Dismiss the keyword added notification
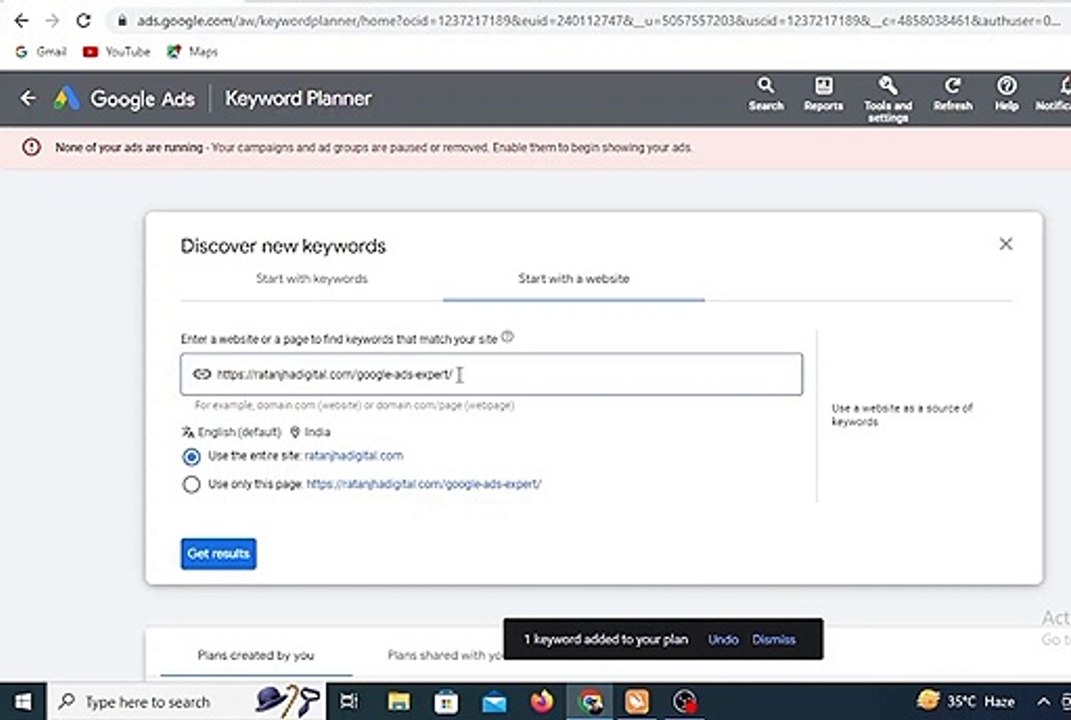The image size is (1071, 720). click(x=774, y=639)
